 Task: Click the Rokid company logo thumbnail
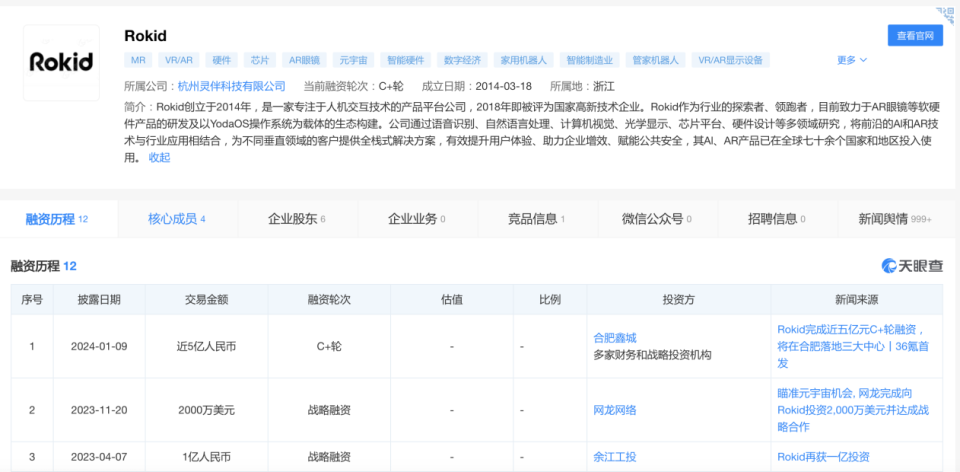tap(61, 62)
